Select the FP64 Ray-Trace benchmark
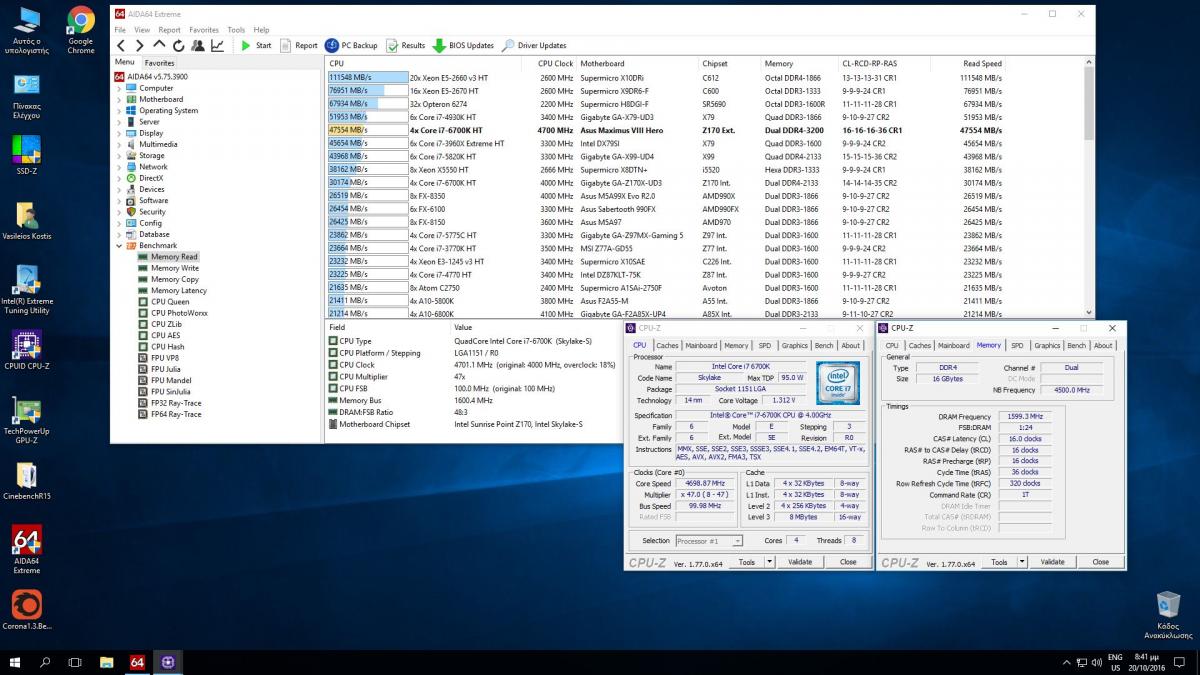Image resolution: width=1200 pixels, height=675 pixels. [176, 414]
